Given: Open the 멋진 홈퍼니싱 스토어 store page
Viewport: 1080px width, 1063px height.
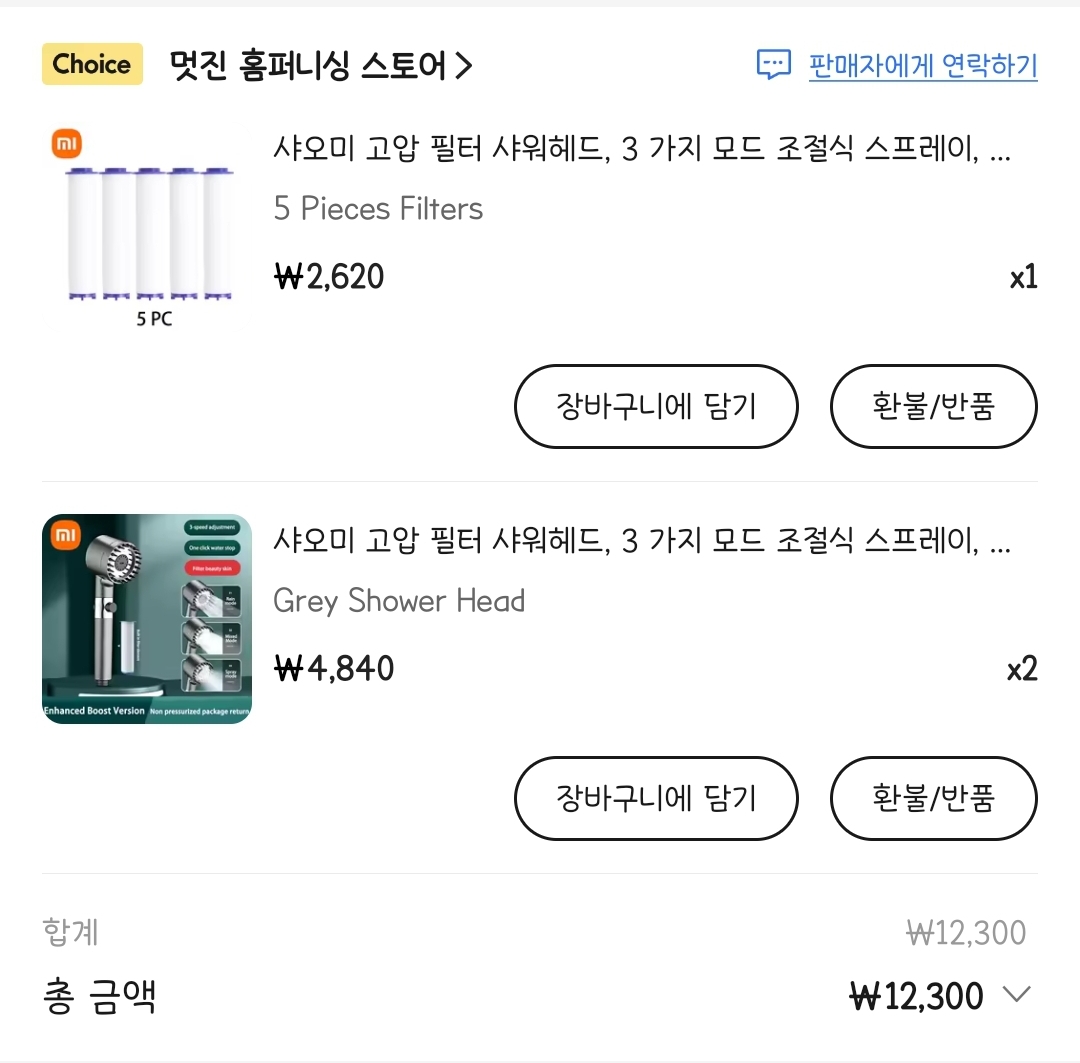Looking at the screenshot, I should click(307, 66).
